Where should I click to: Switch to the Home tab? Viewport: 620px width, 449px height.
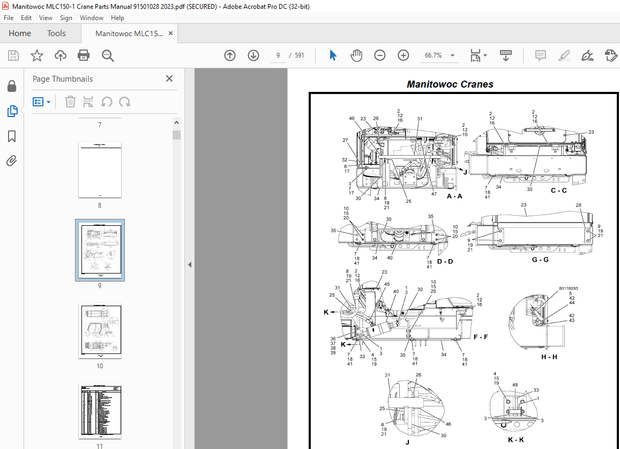pyautogui.click(x=20, y=33)
